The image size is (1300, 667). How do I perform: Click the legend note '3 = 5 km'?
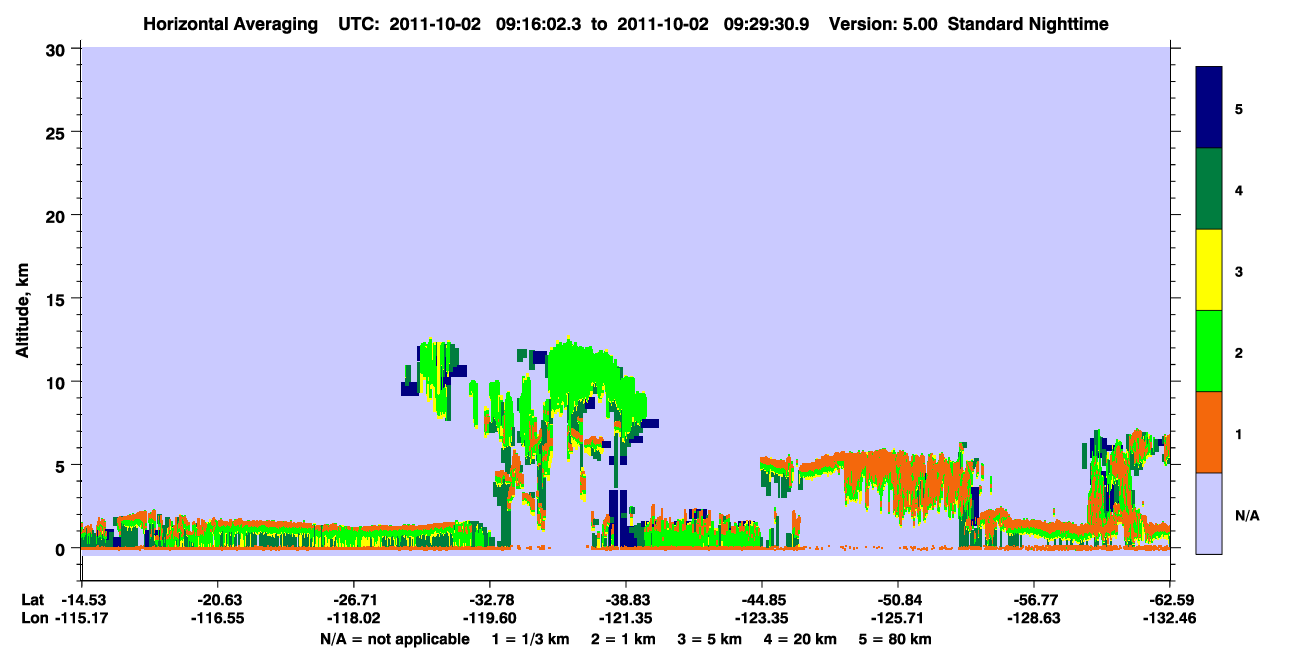pos(709,638)
